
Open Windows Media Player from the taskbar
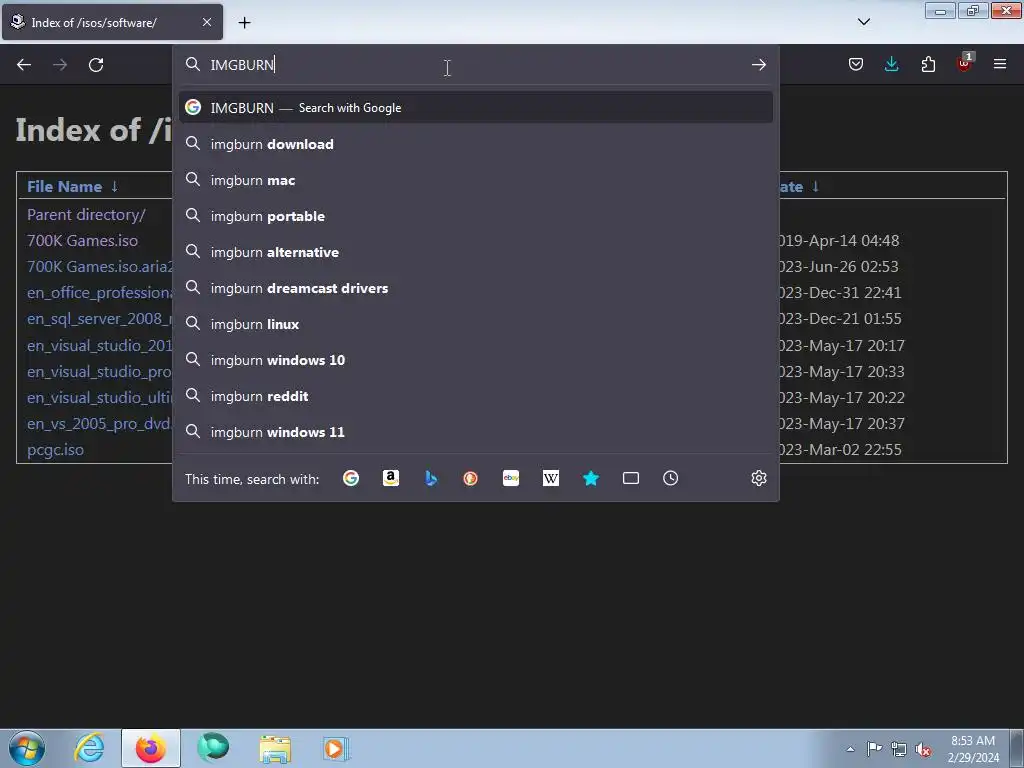pyautogui.click(x=336, y=748)
